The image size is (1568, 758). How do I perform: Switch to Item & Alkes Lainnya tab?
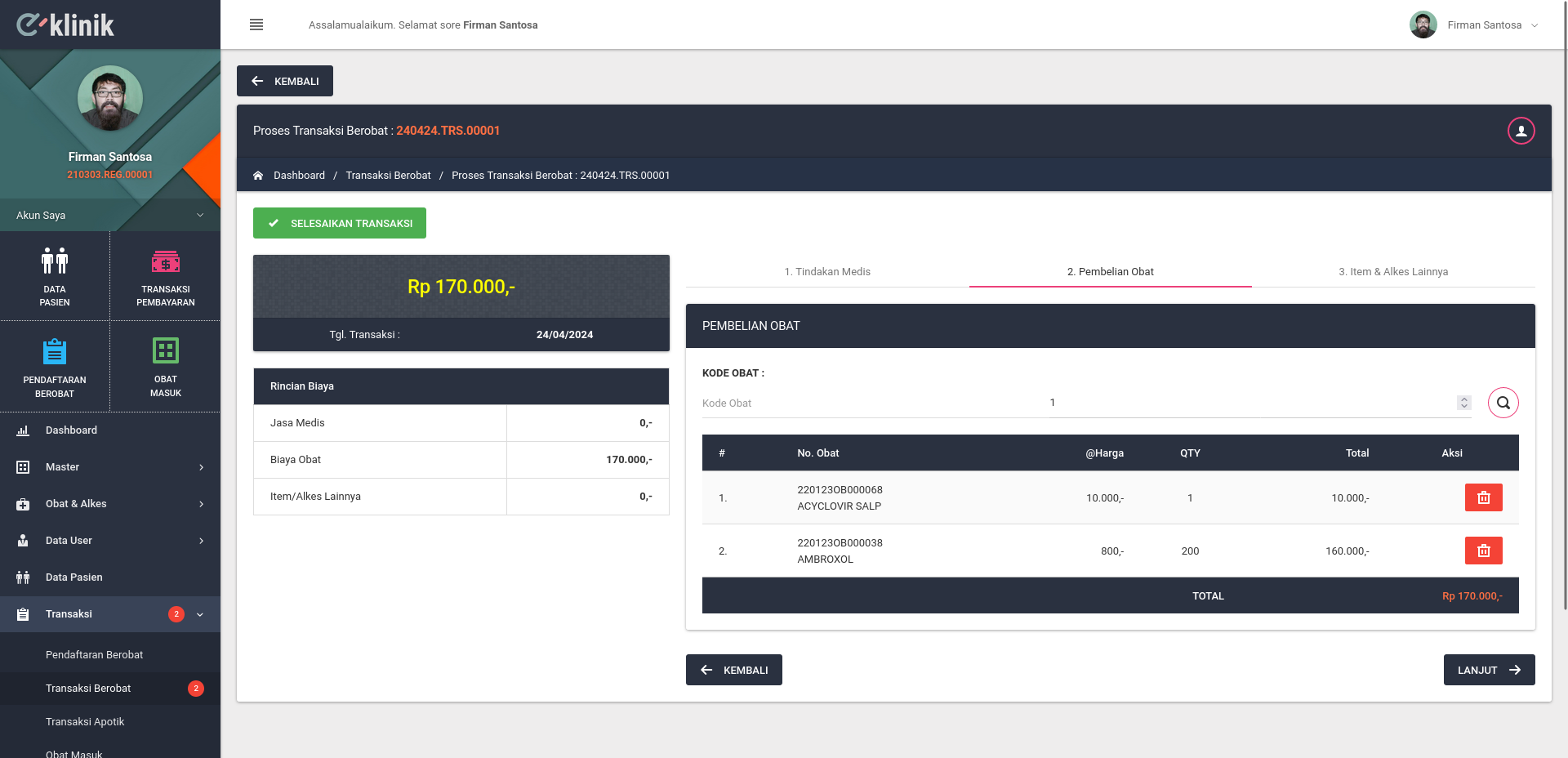[1393, 272]
